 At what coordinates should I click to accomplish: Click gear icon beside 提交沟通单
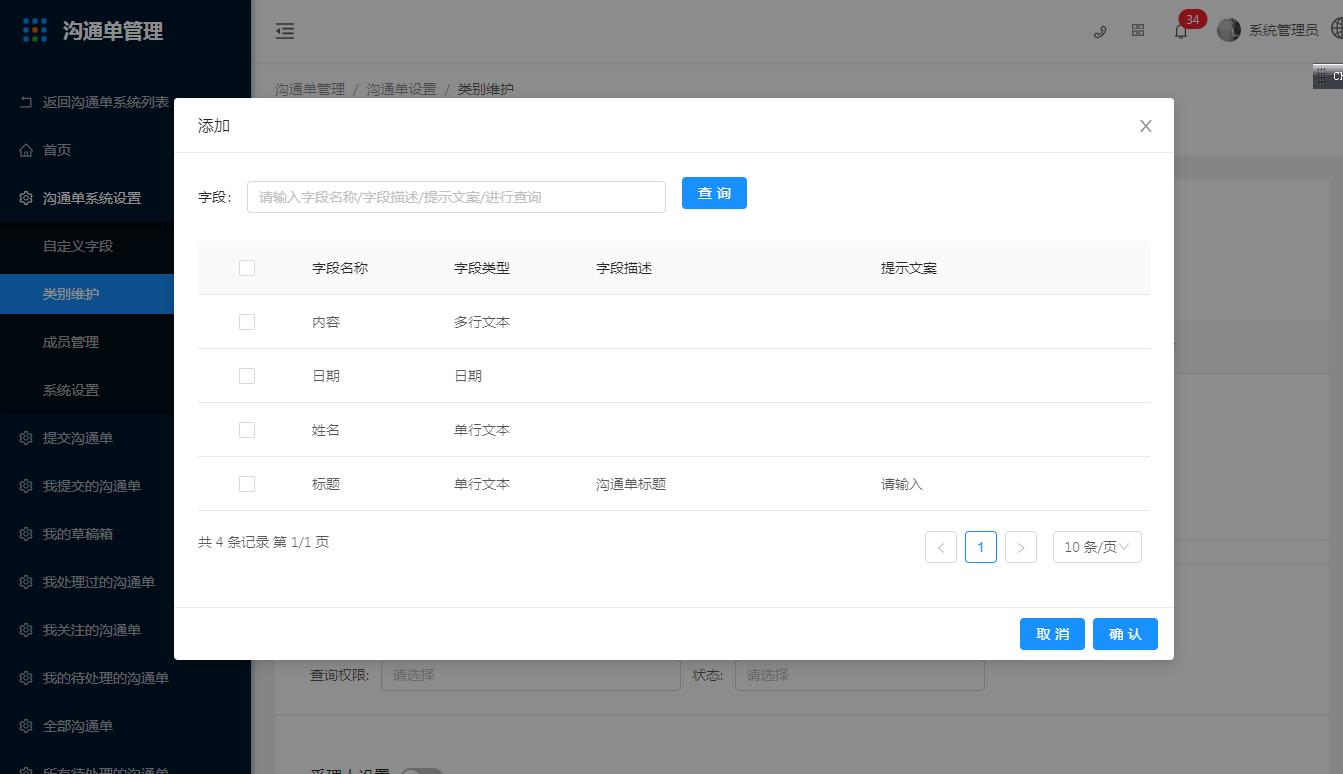[x=26, y=438]
